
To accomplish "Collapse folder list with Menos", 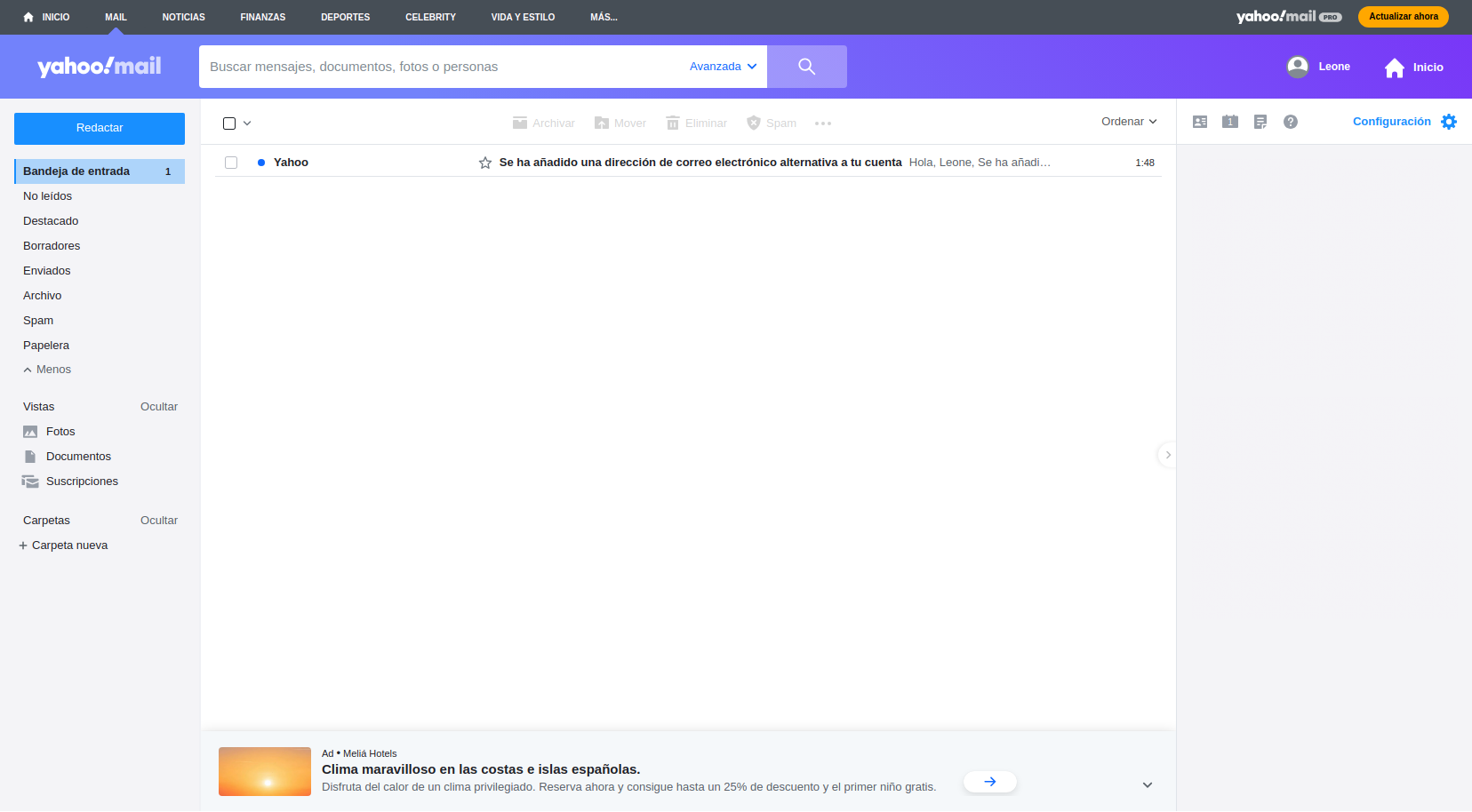I will click(47, 370).
